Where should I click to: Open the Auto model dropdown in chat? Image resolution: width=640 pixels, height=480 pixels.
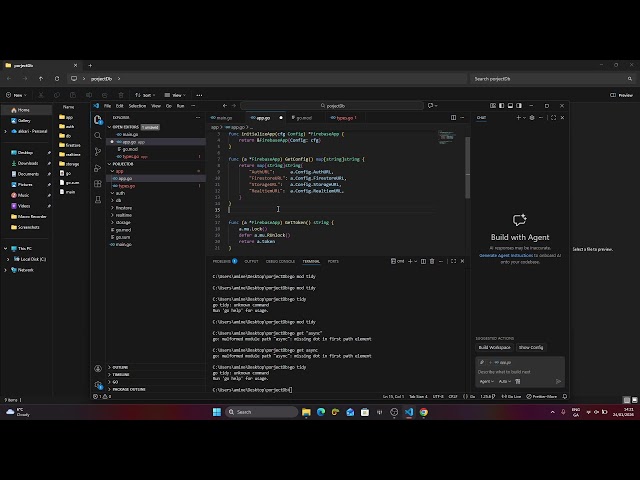505,381
